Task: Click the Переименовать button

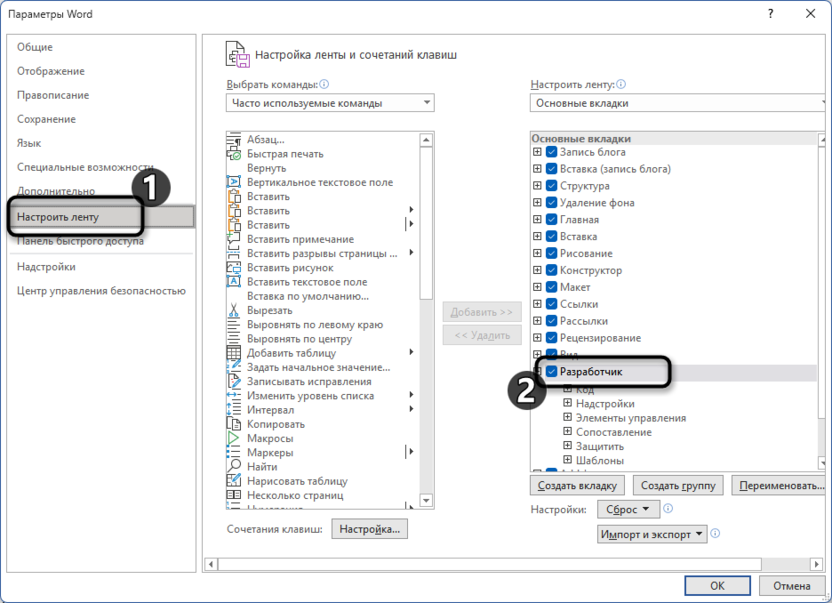Action: point(780,486)
